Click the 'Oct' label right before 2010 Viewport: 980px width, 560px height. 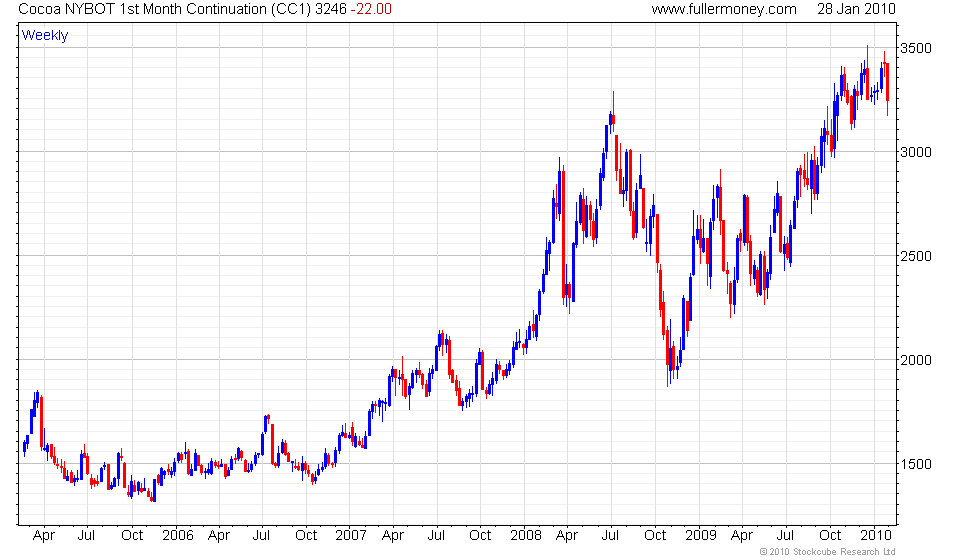click(830, 536)
